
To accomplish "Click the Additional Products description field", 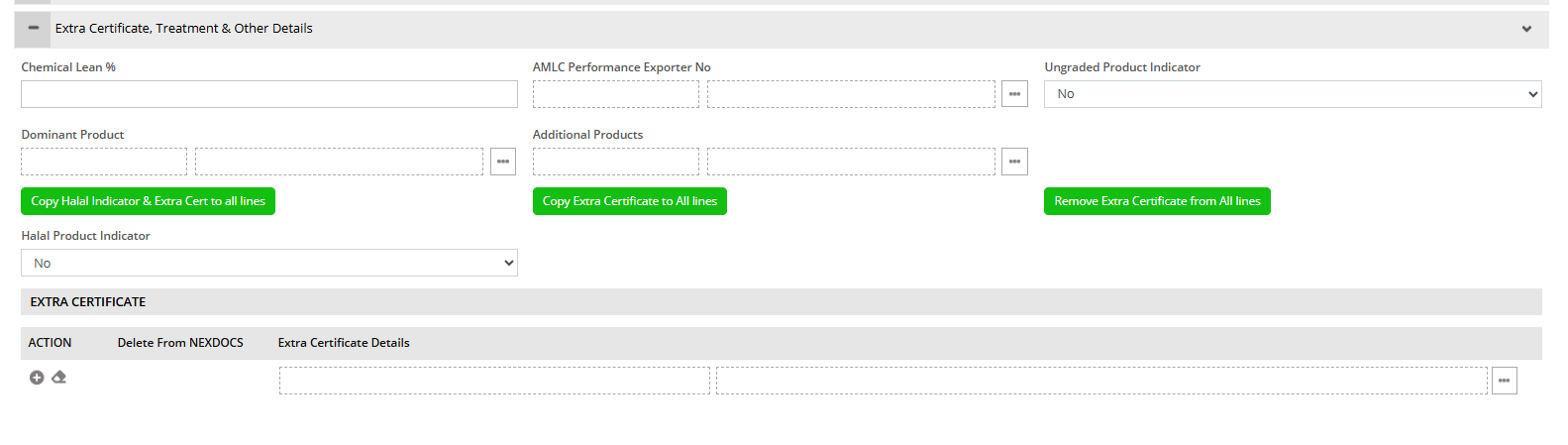I will click(x=851, y=162).
